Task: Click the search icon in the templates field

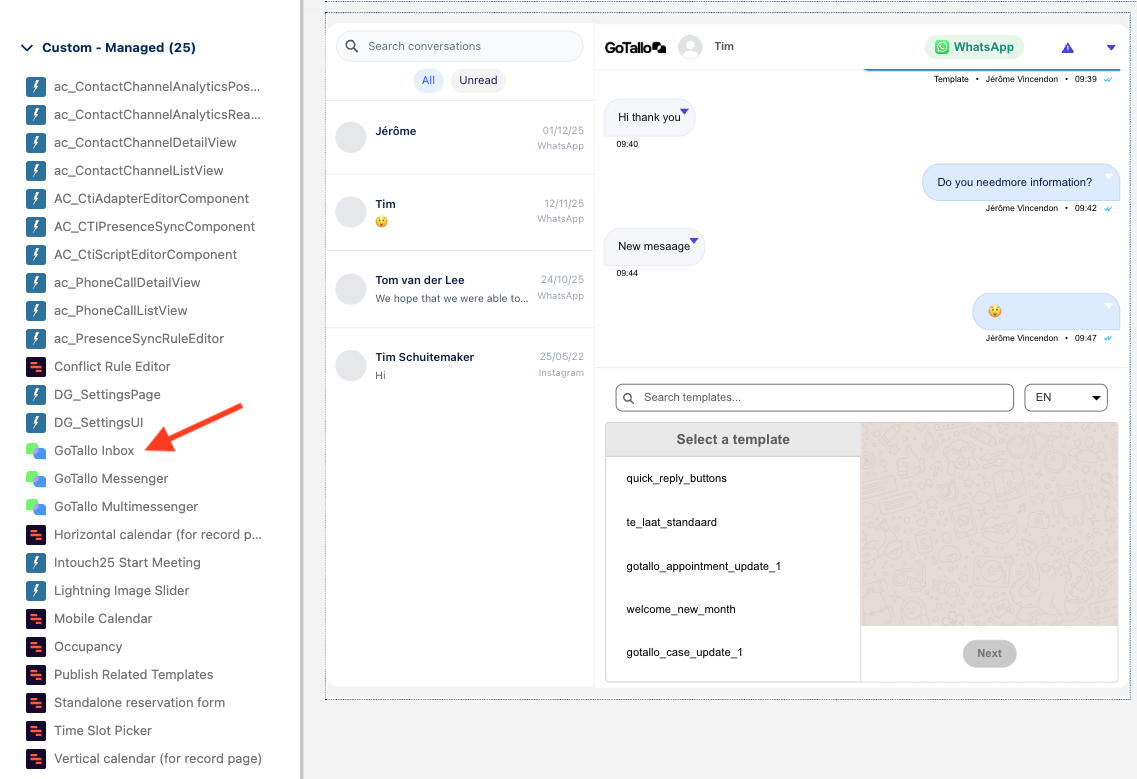Action: pyautogui.click(x=629, y=397)
